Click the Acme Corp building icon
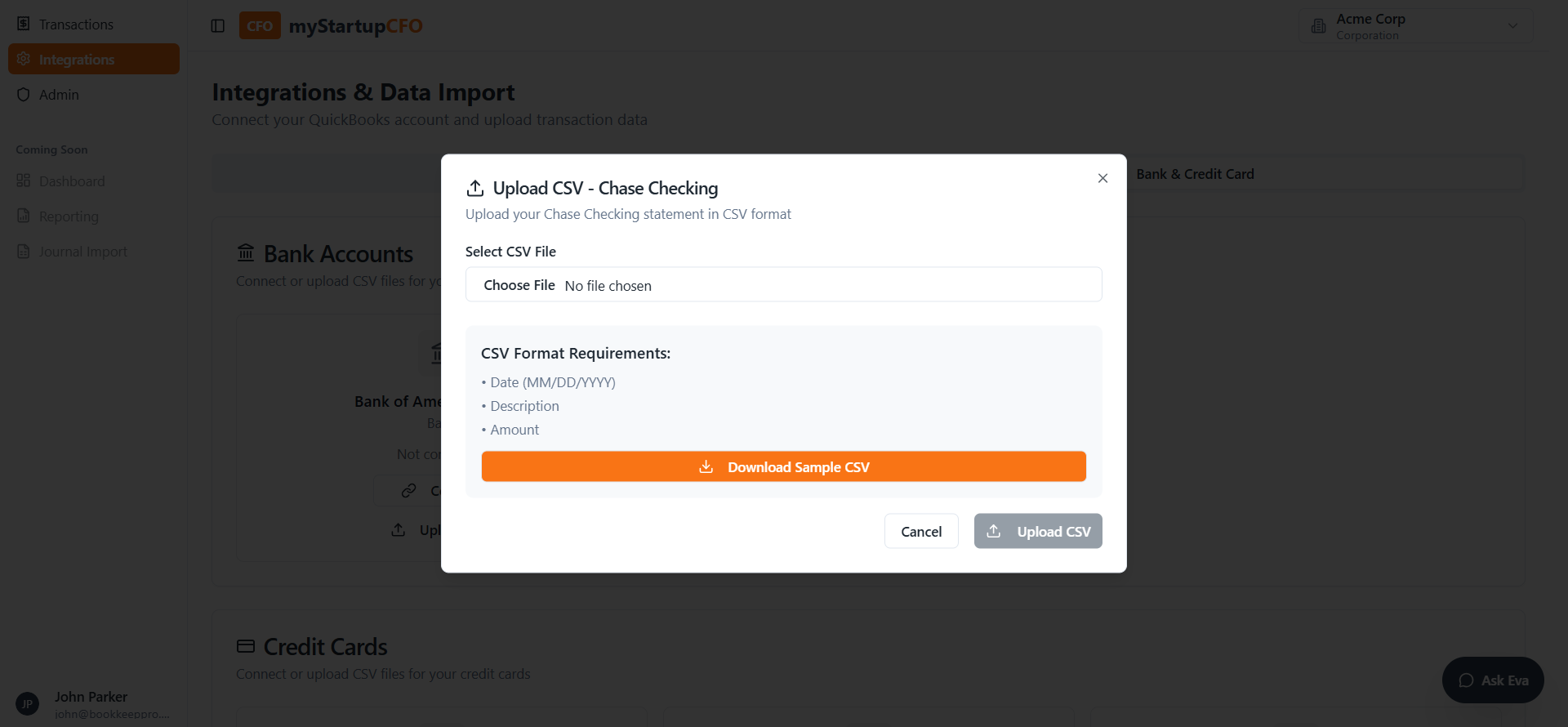 coord(1318,26)
